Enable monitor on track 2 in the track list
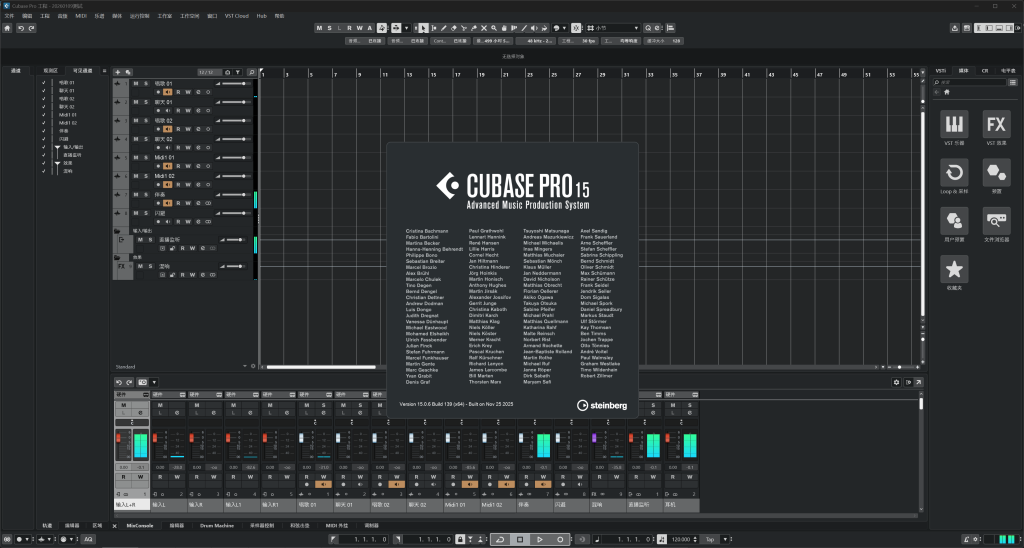The width and height of the screenshot is (1024, 548). click(167, 111)
